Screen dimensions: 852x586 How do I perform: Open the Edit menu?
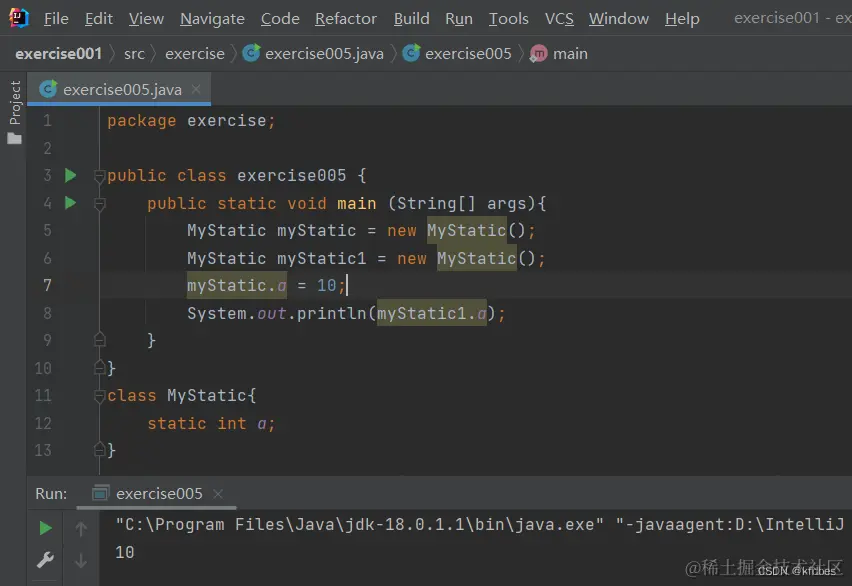click(x=98, y=18)
